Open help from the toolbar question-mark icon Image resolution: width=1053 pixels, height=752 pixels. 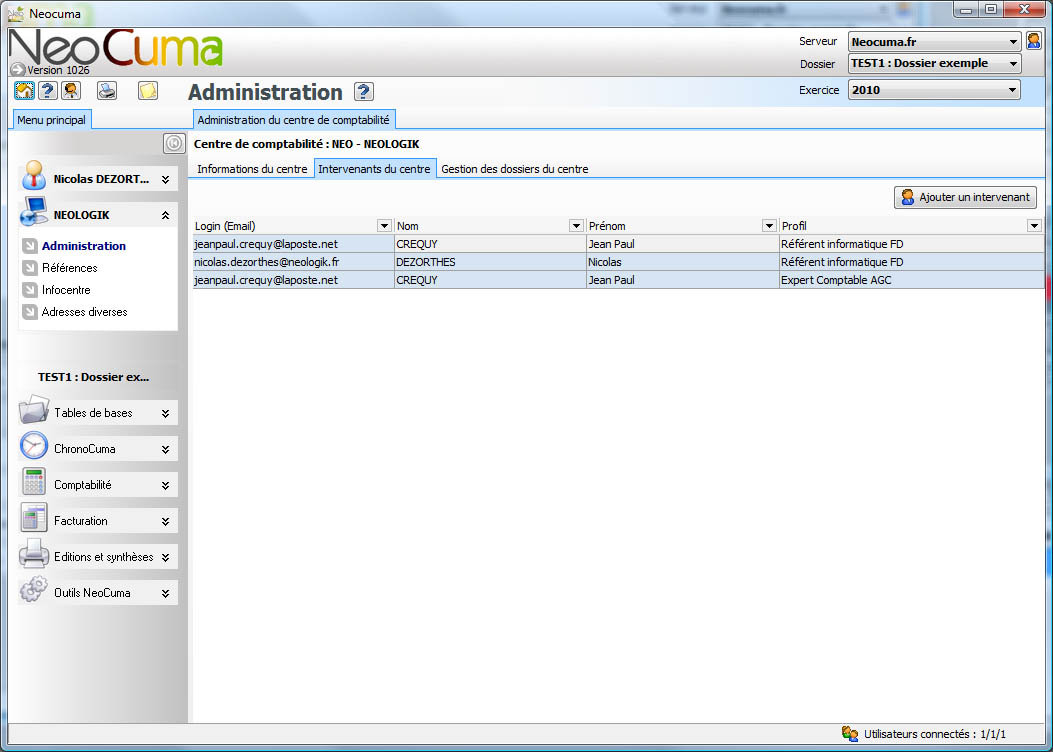click(x=48, y=91)
